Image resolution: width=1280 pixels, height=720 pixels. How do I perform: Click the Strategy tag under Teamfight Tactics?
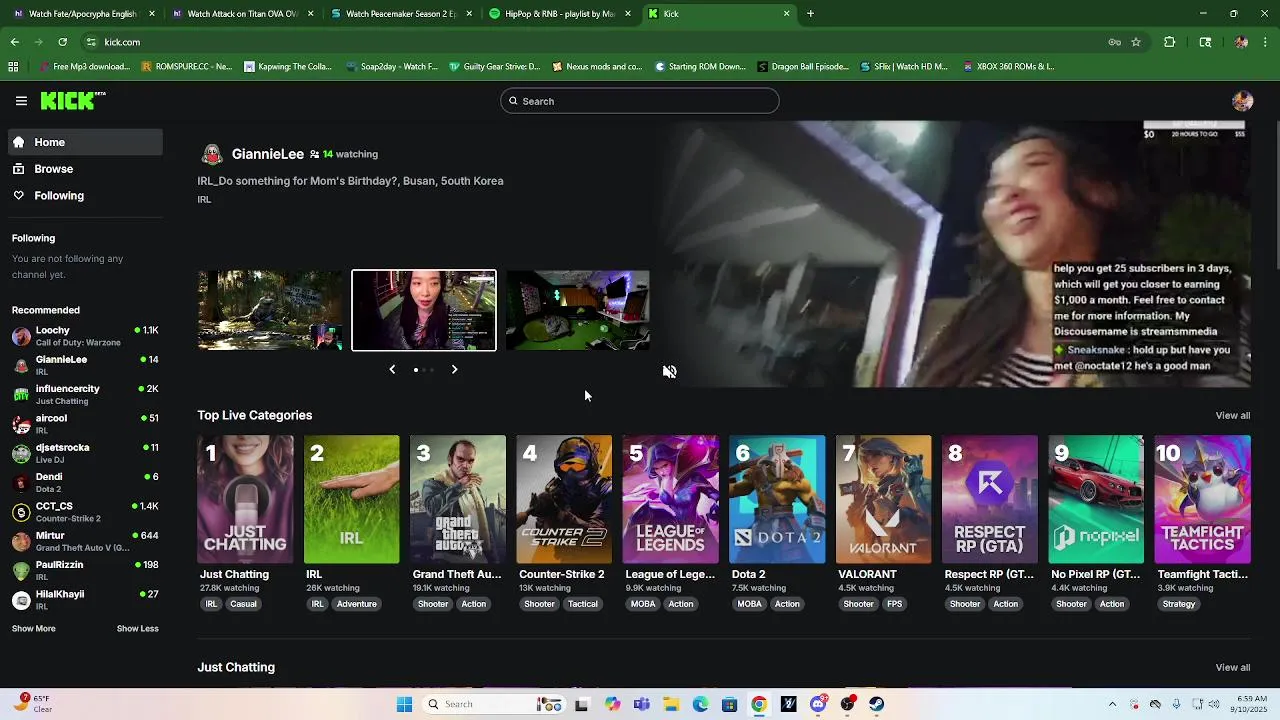click(1179, 604)
